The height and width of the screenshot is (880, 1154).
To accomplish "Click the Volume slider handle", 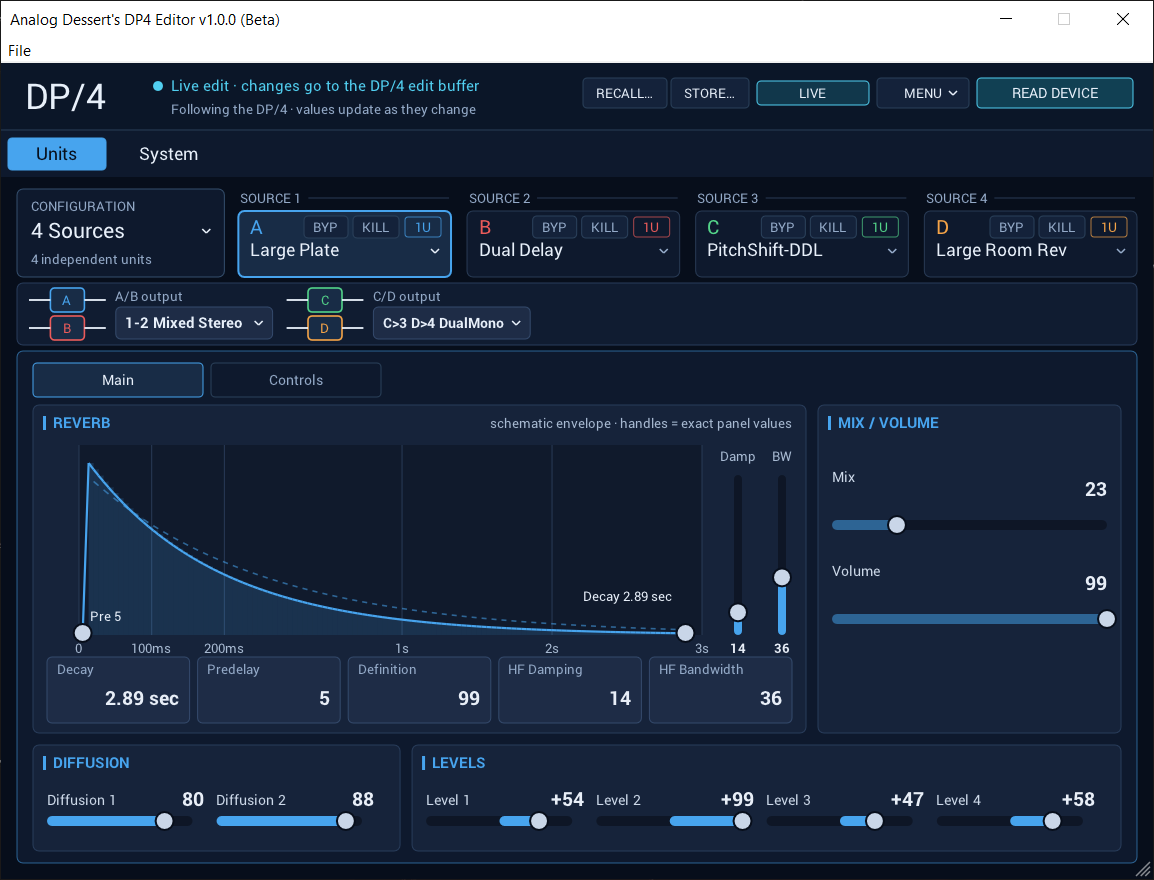I will tap(1106, 620).
